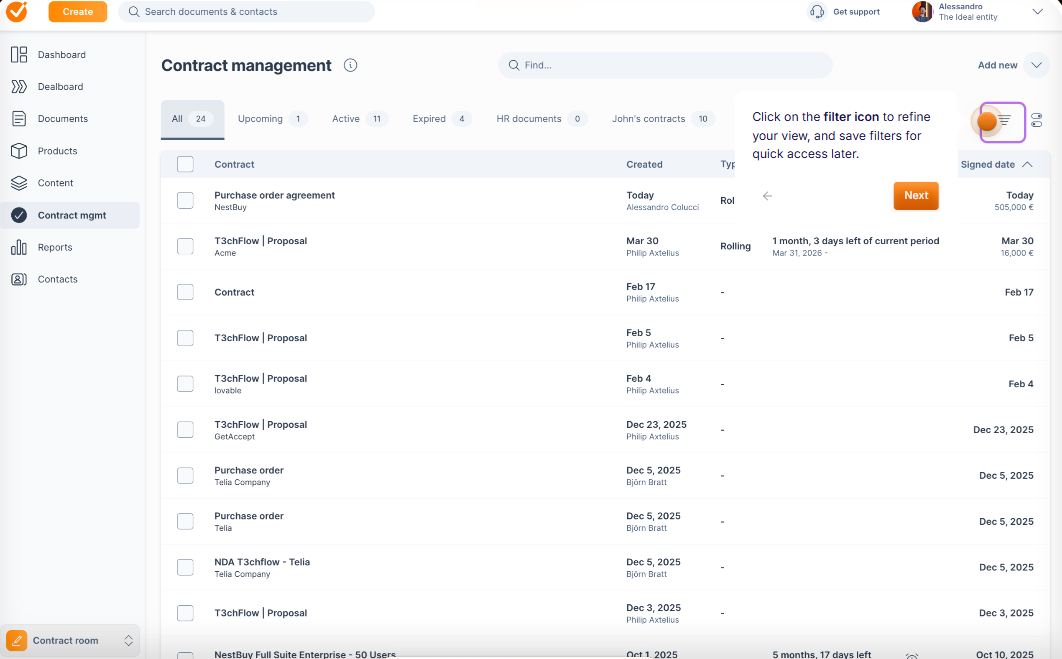Click the info icon beside Contract management
Viewport: 1062px width, 659px height.
[x=350, y=65]
